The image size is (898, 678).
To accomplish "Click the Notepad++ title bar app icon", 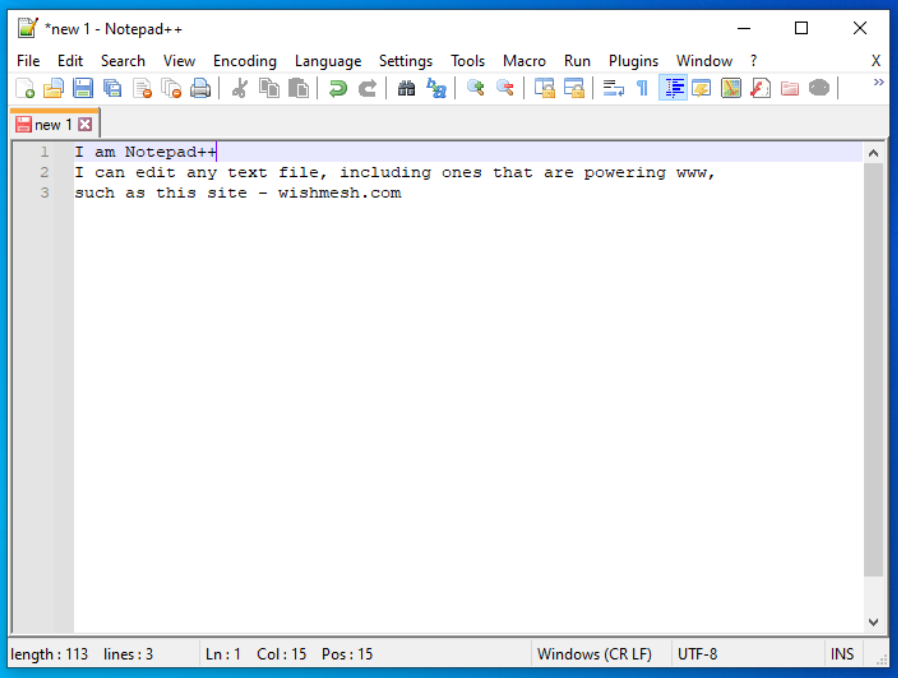I will (27, 28).
